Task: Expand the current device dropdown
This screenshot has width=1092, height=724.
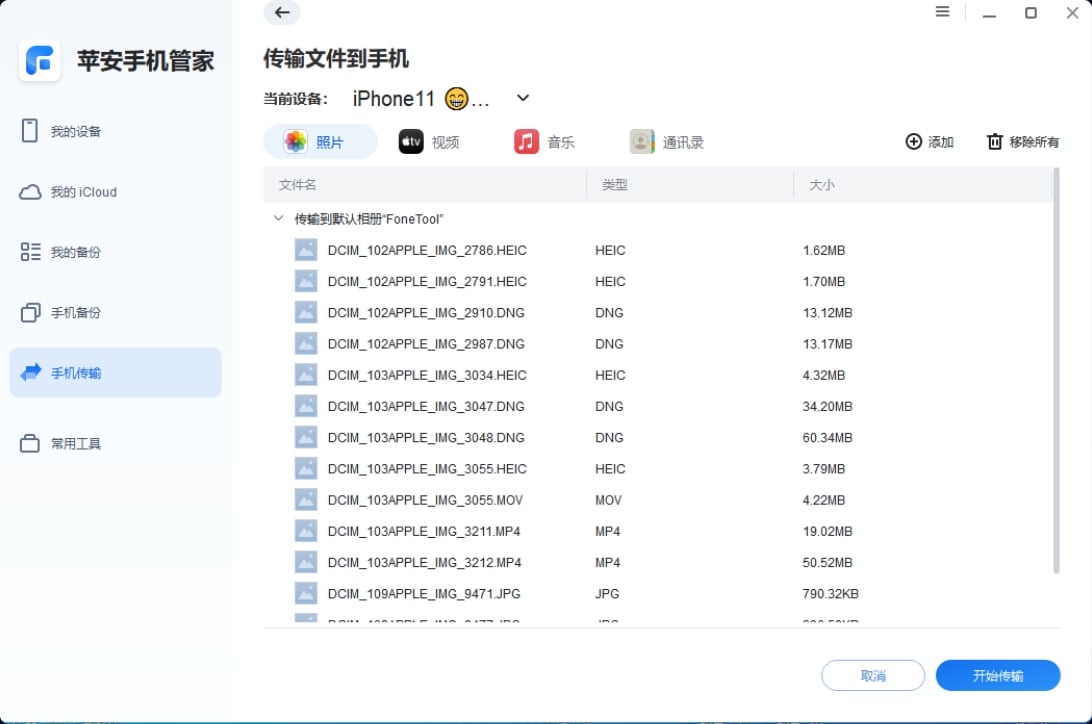Action: [x=522, y=98]
